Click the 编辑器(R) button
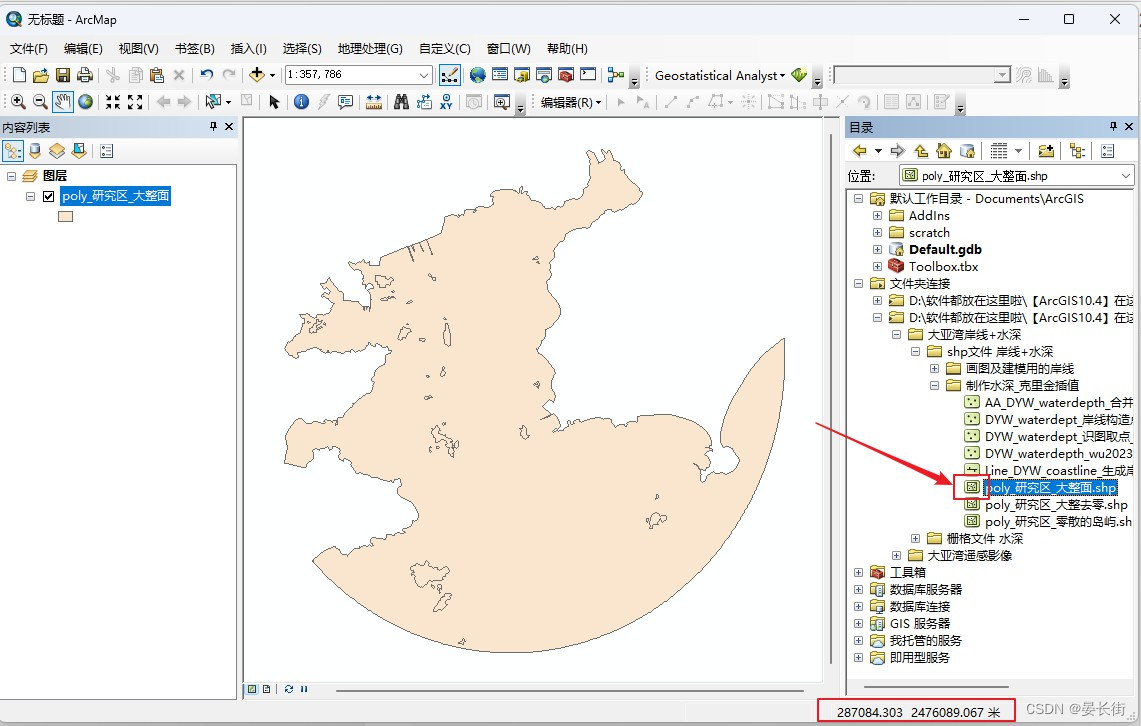 click(x=571, y=102)
